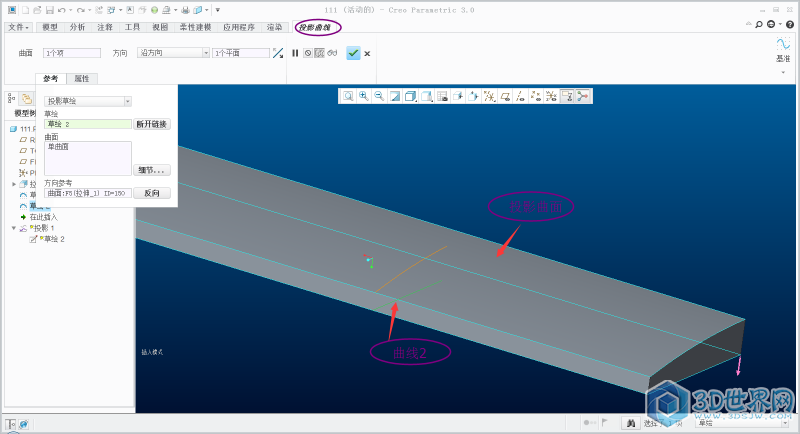This screenshot has width=800, height=434.
Task: Open the Undo history dropdown arrow
Action: coord(70,10)
